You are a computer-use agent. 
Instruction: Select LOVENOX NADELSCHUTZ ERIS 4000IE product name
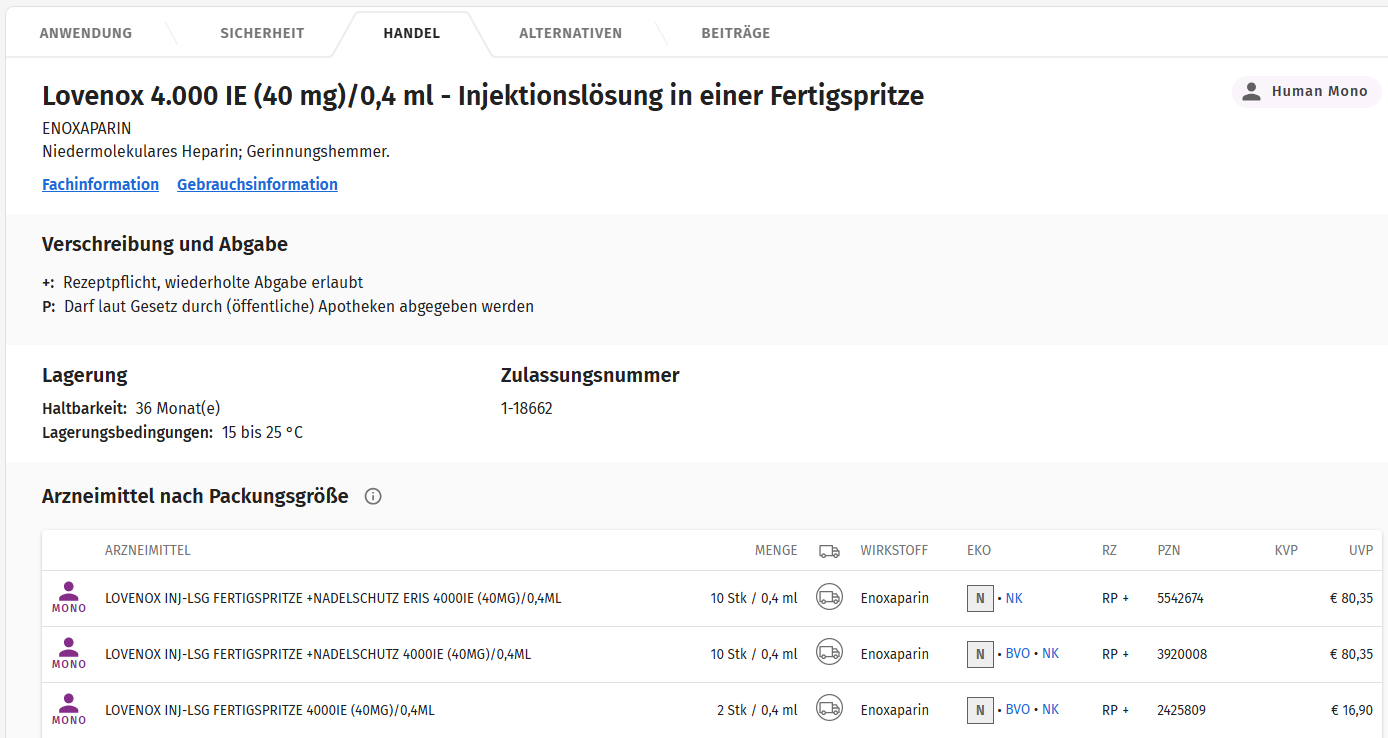pyautogui.click(x=333, y=599)
